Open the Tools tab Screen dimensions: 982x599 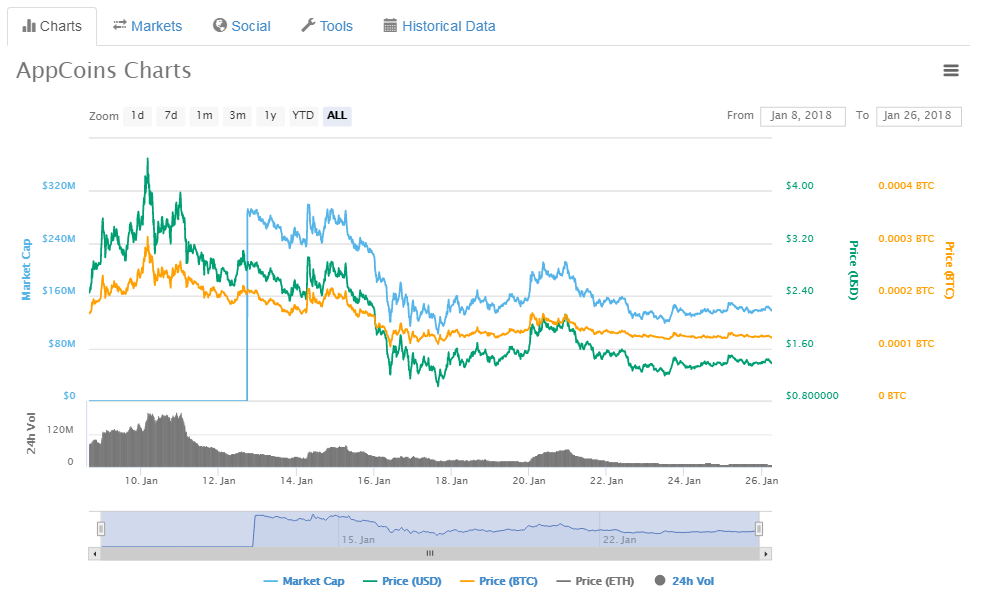coord(327,26)
